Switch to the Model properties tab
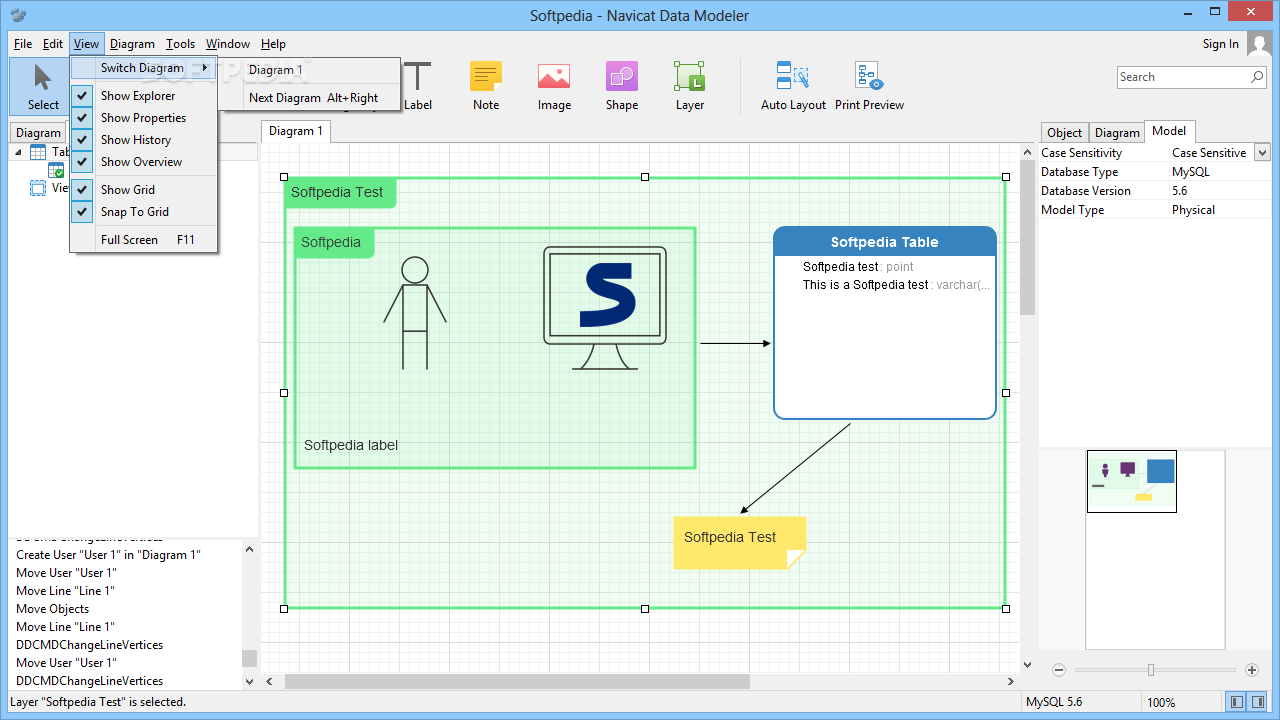This screenshot has height=720, width=1280. point(1169,131)
